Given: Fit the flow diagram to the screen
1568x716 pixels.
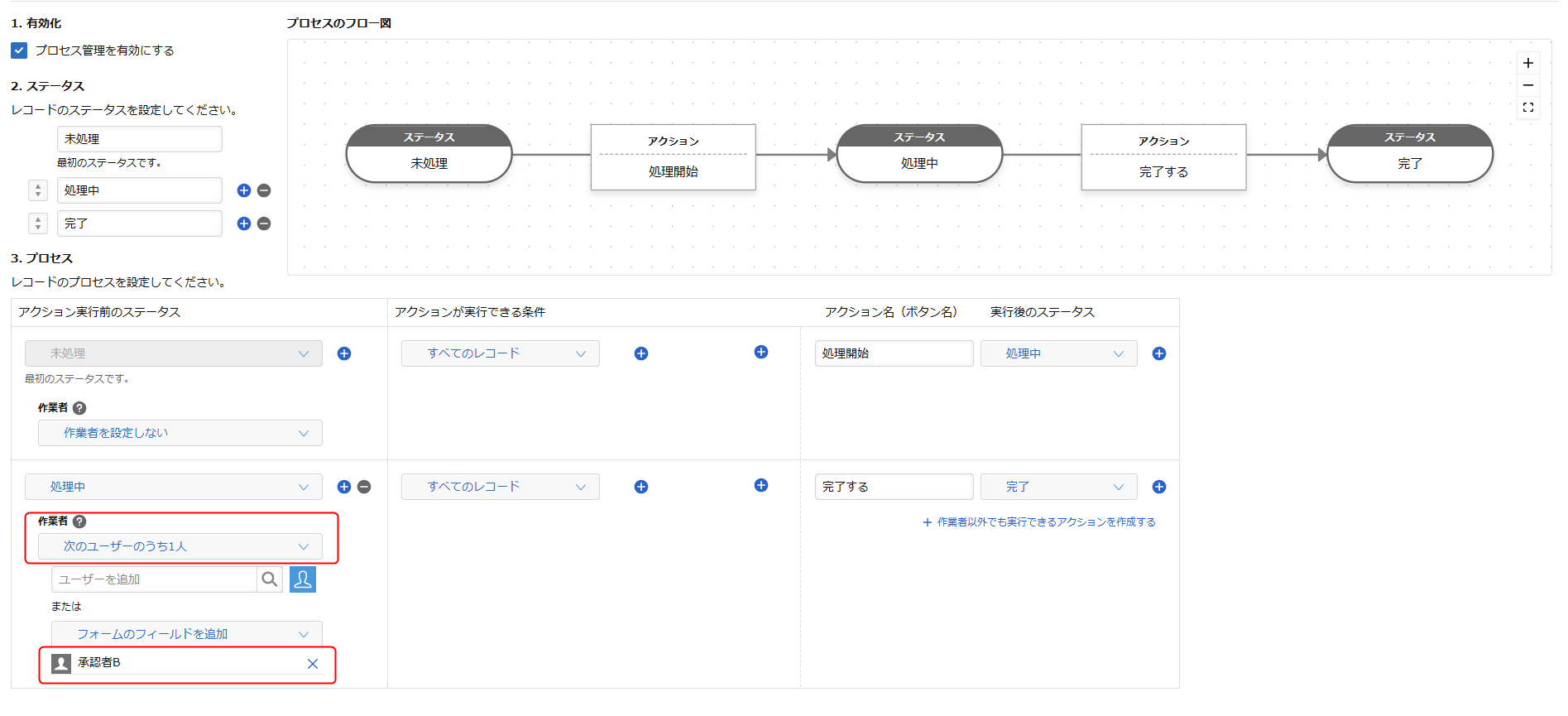Looking at the screenshot, I should [x=1527, y=108].
